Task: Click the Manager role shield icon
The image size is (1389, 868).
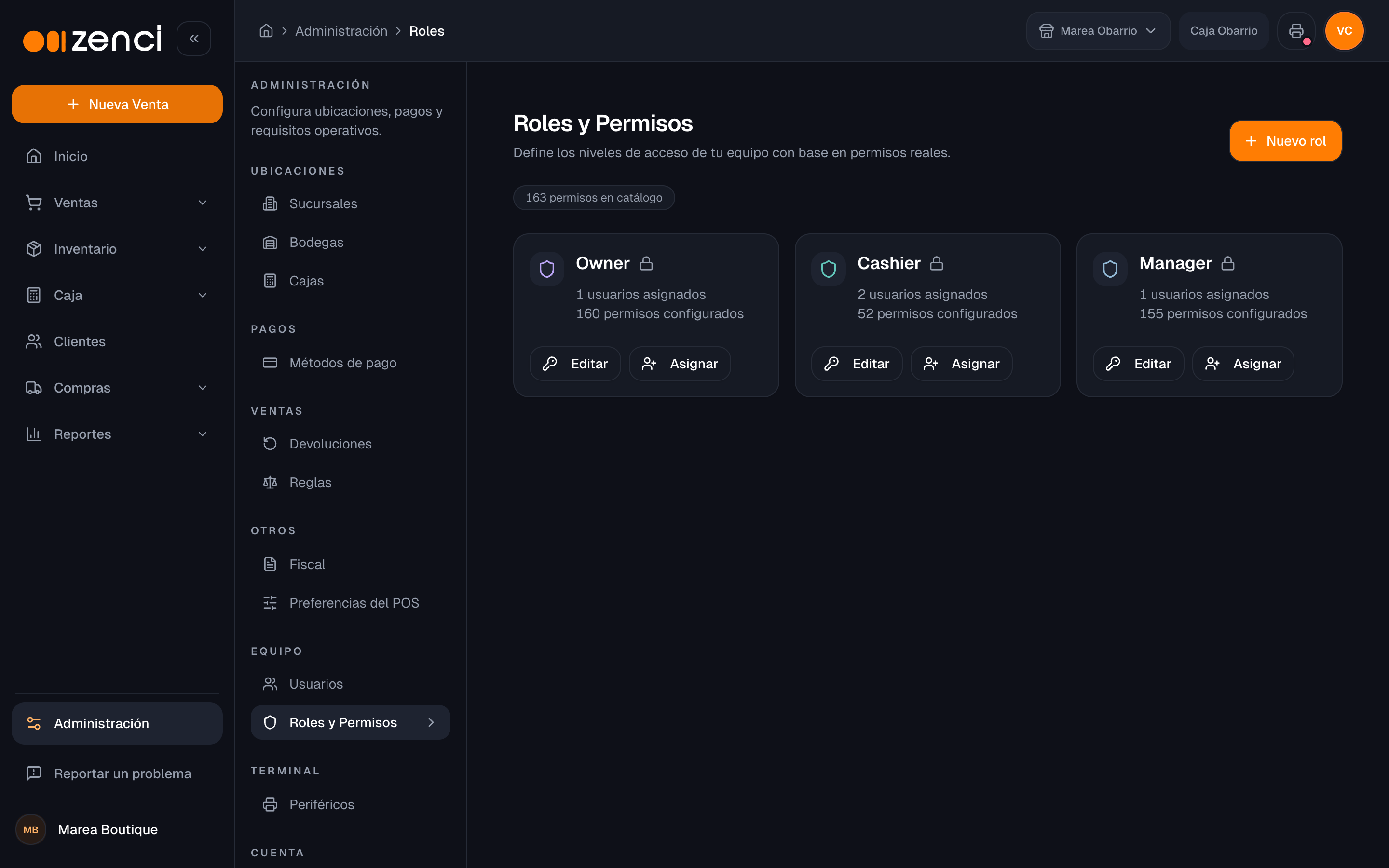Action: point(1110,269)
